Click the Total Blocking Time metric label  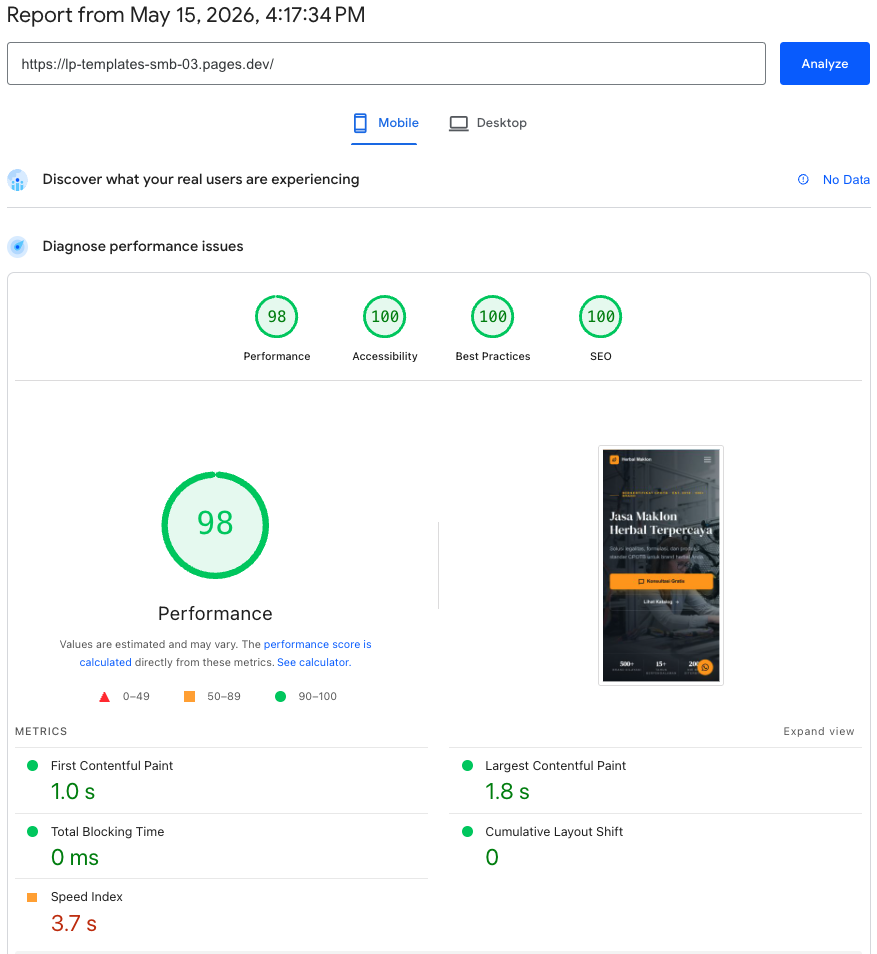[108, 832]
